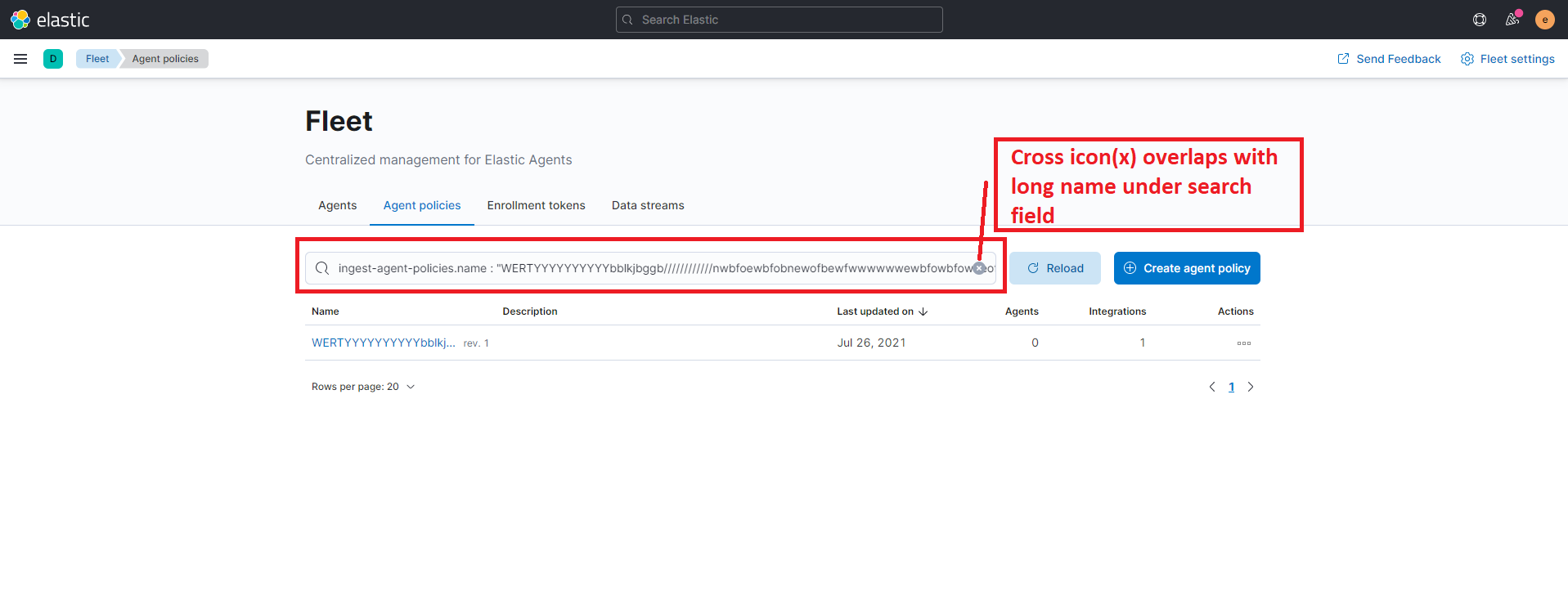Clear the policy search with the cross icon
The height and width of the screenshot is (596, 1568).
click(979, 268)
